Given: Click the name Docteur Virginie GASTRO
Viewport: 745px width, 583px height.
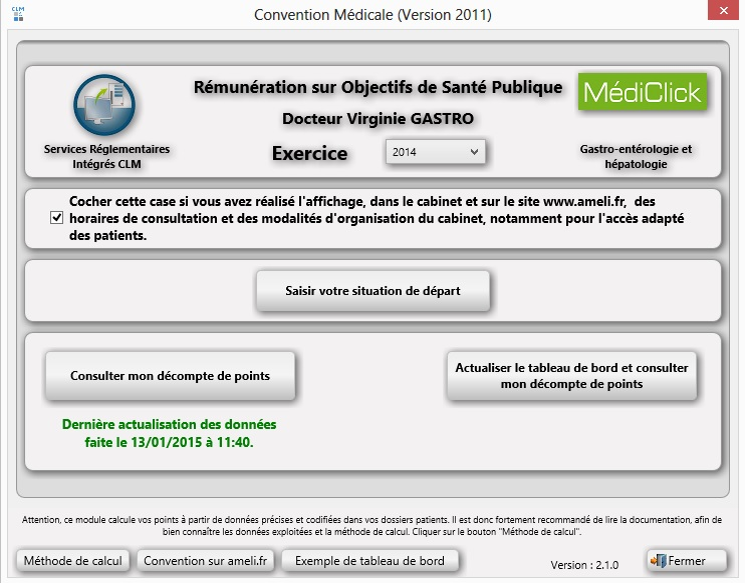Looking at the screenshot, I should click(x=378, y=118).
